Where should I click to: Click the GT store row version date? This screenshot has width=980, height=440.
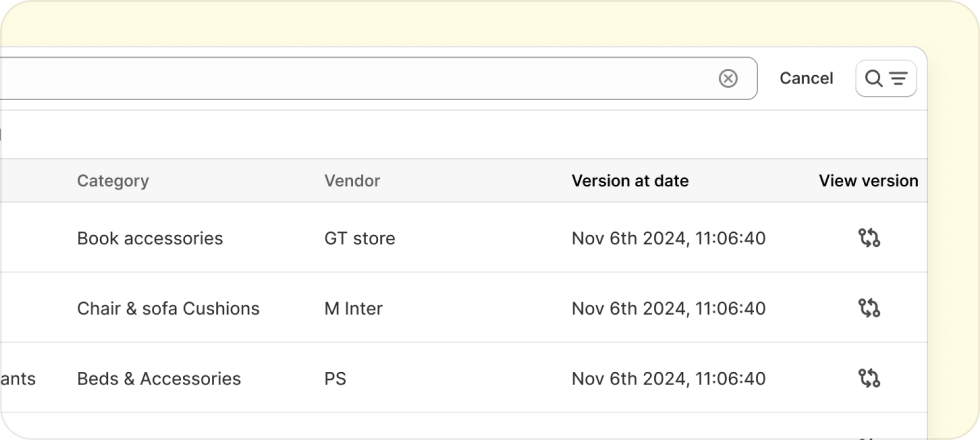(x=668, y=238)
